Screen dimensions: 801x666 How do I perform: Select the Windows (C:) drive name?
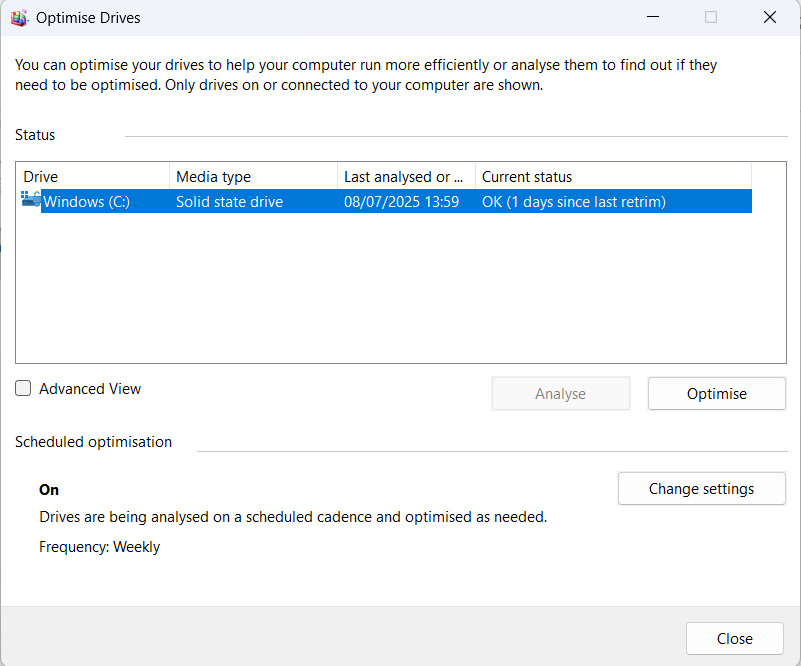coord(87,202)
